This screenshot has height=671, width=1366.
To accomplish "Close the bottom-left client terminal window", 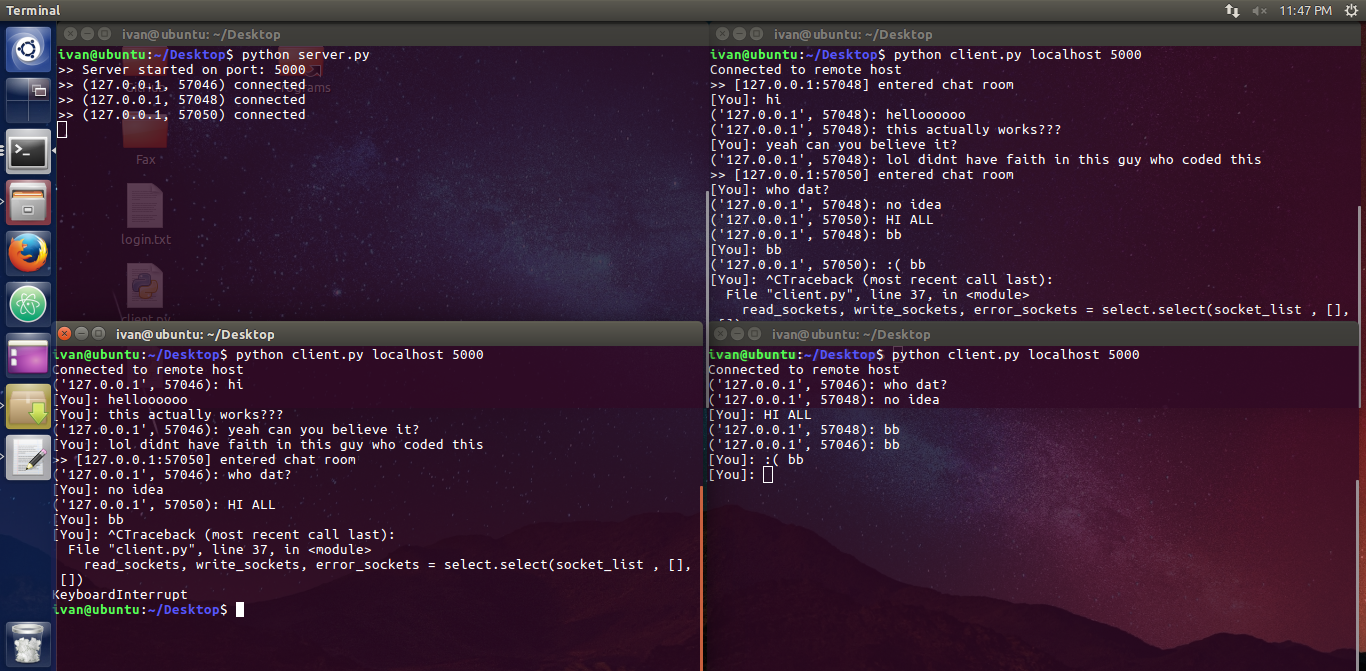I will [64, 334].
